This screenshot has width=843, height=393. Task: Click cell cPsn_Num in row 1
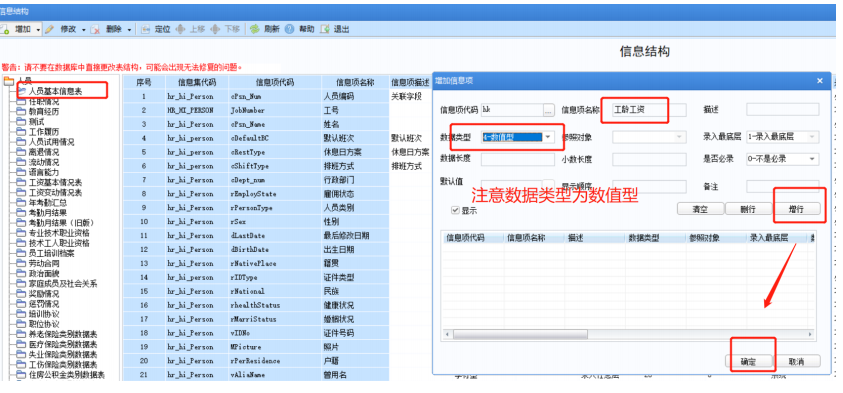pyautogui.click(x=275, y=96)
